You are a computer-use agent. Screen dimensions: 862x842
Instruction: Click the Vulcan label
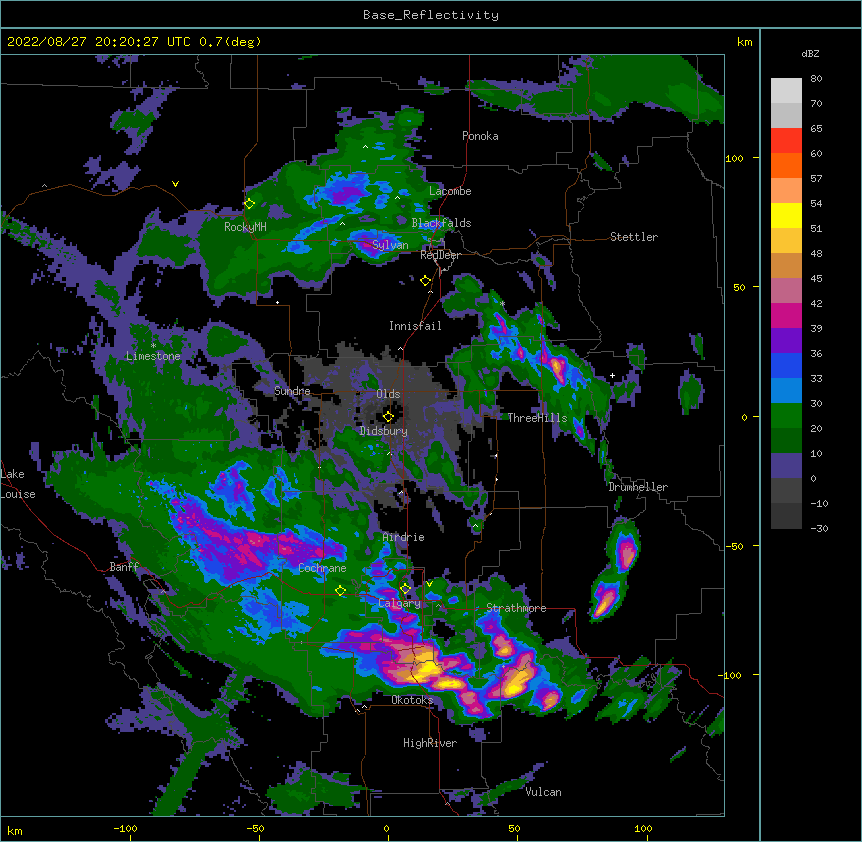tap(543, 792)
